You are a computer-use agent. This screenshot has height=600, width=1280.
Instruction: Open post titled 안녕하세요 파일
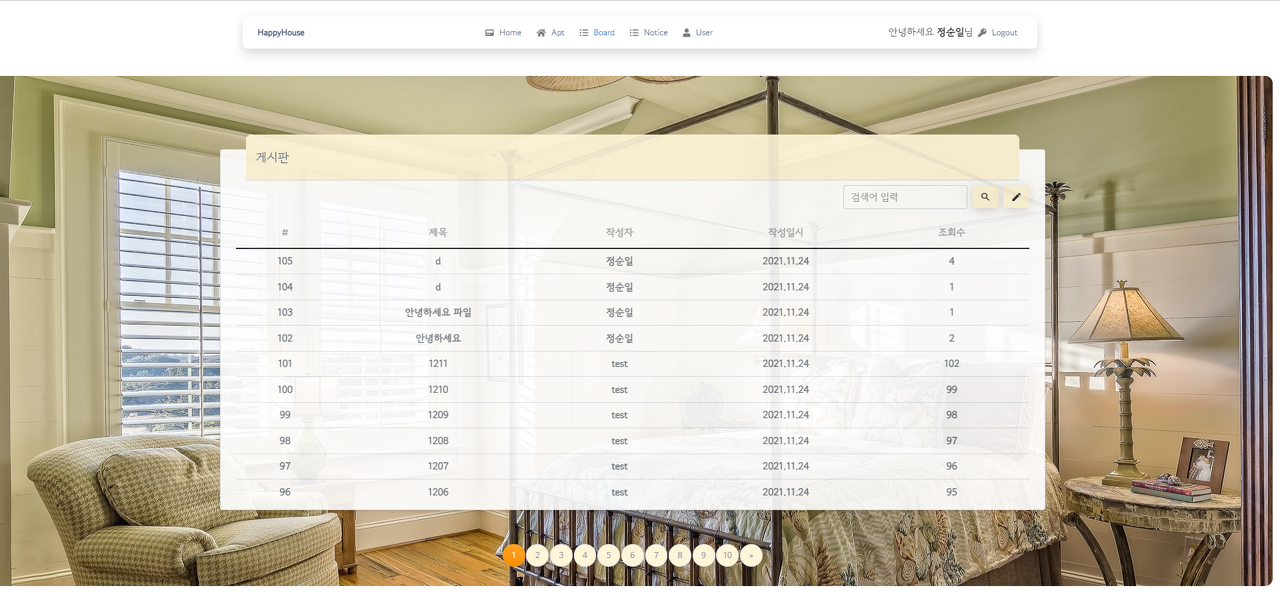pyautogui.click(x=436, y=312)
